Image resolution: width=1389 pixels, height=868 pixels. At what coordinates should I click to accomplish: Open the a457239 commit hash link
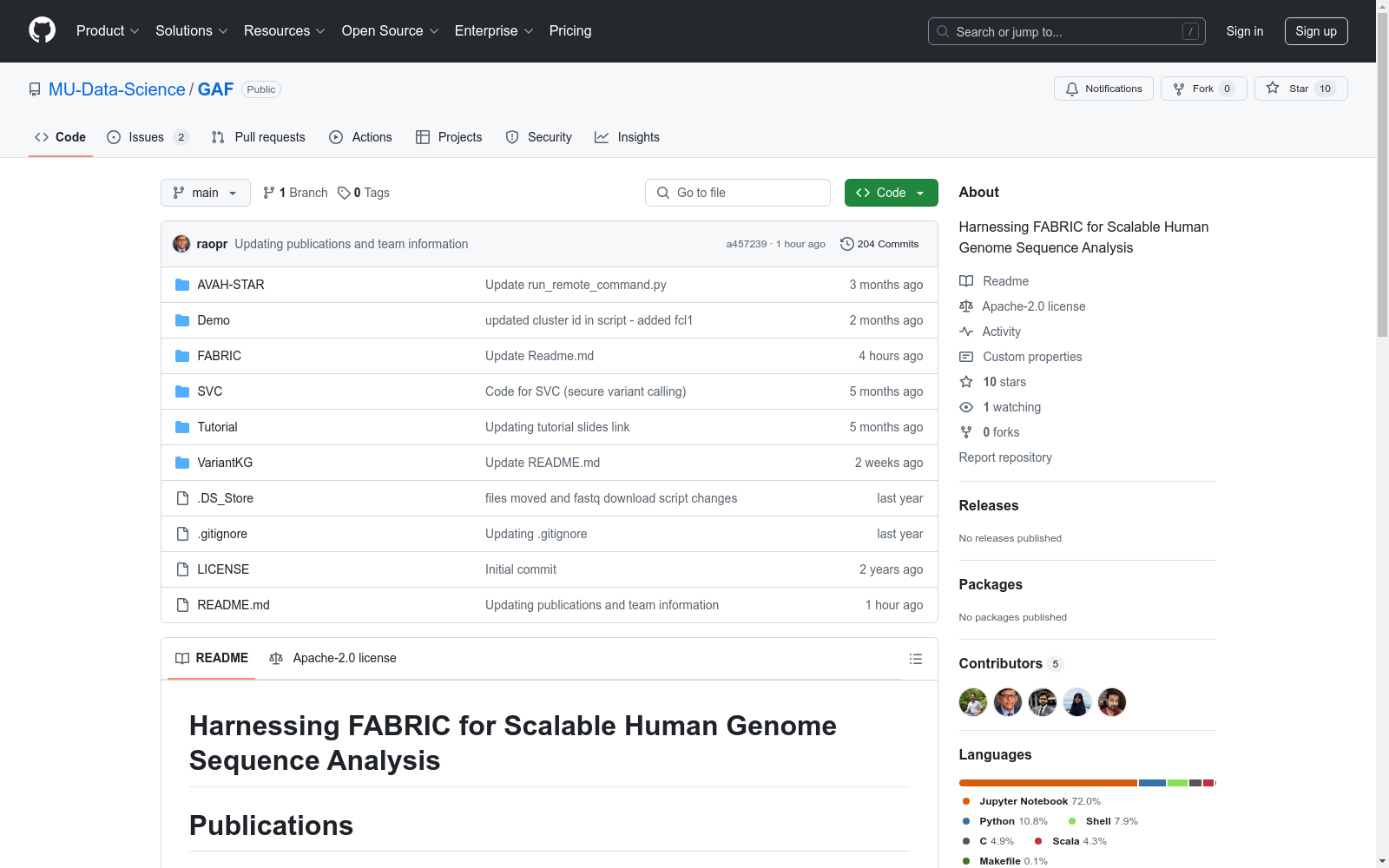click(x=747, y=244)
